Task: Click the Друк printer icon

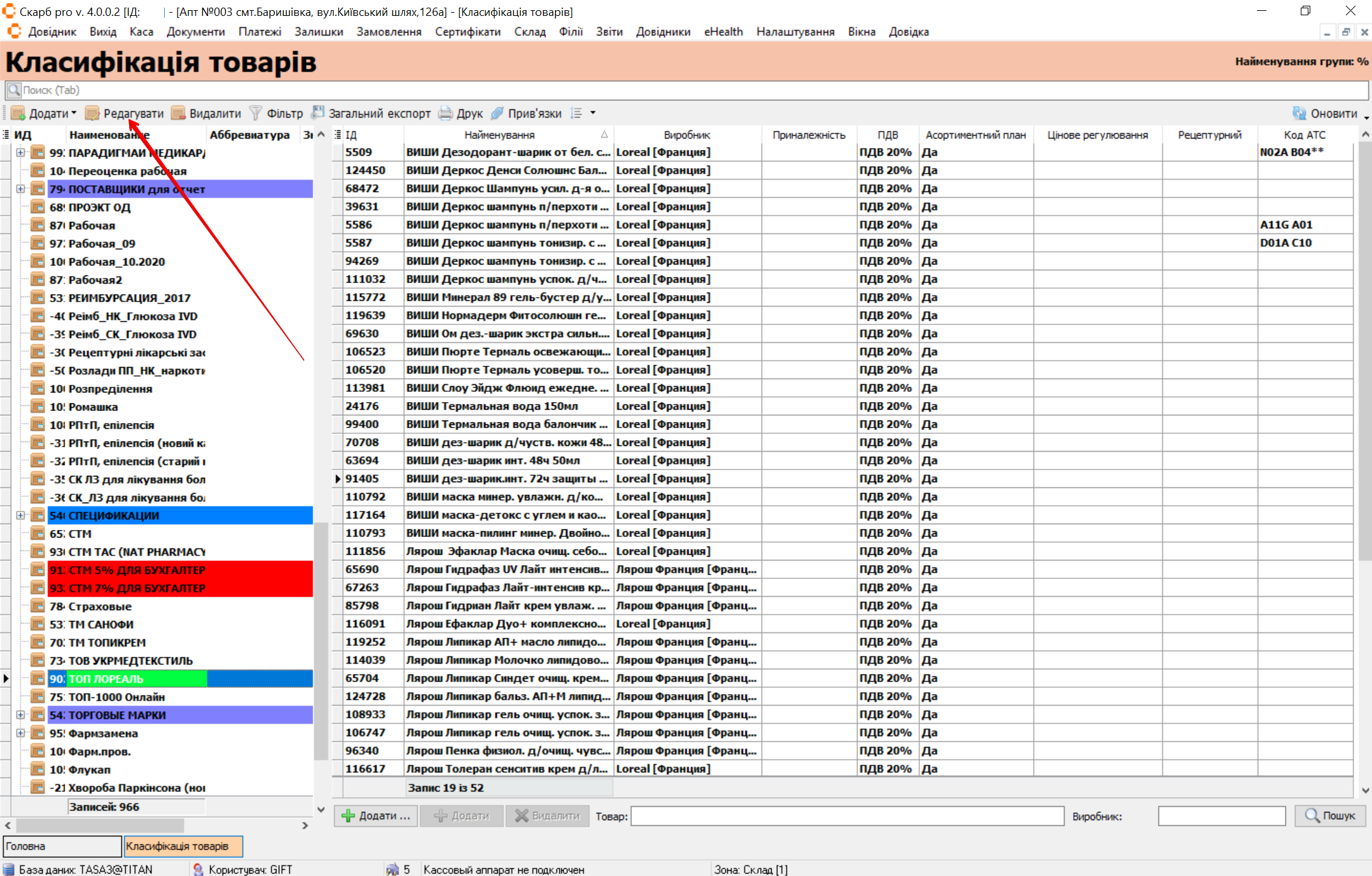Action: 446,113
